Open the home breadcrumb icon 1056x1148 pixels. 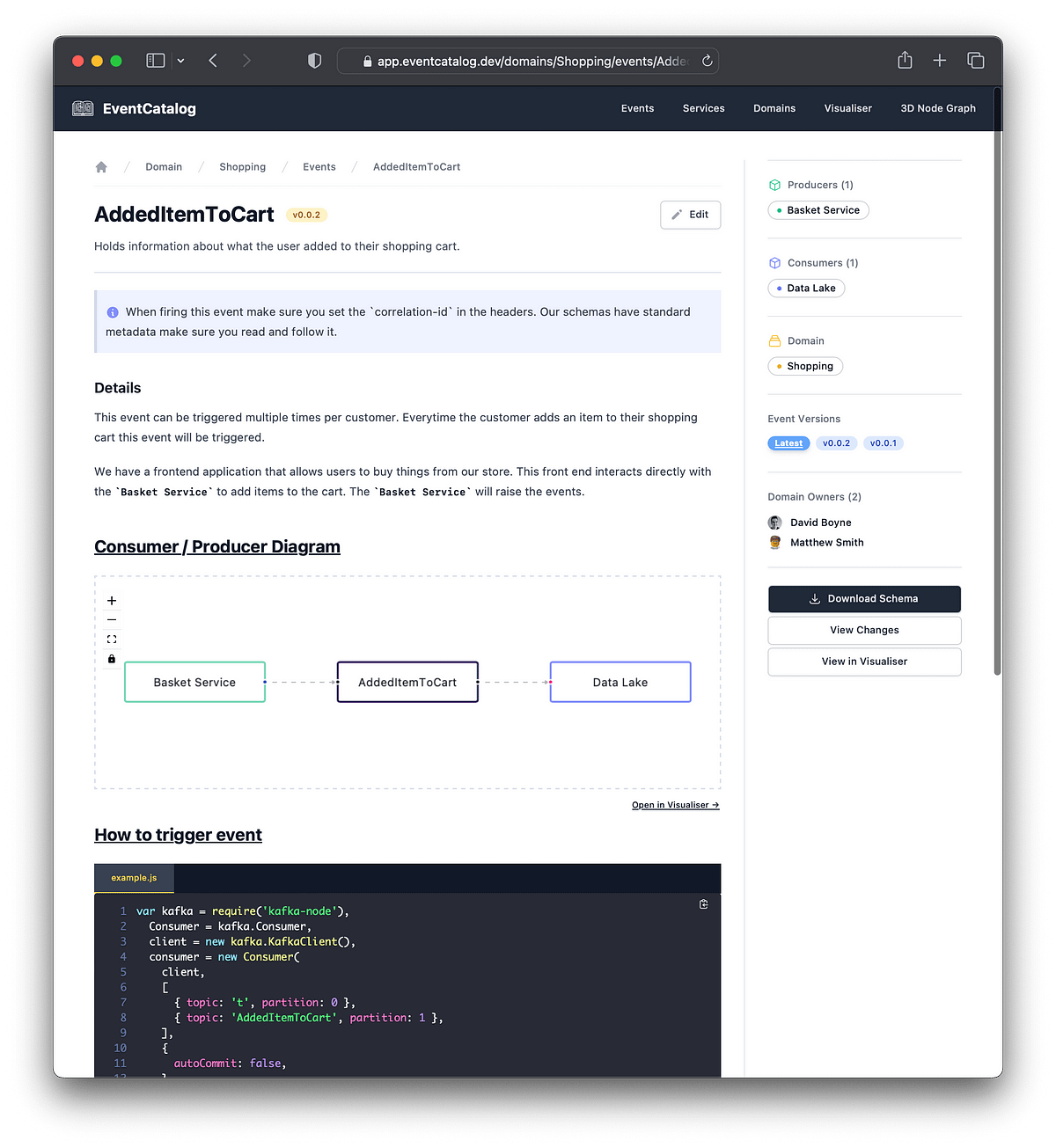click(x=101, y=166)
